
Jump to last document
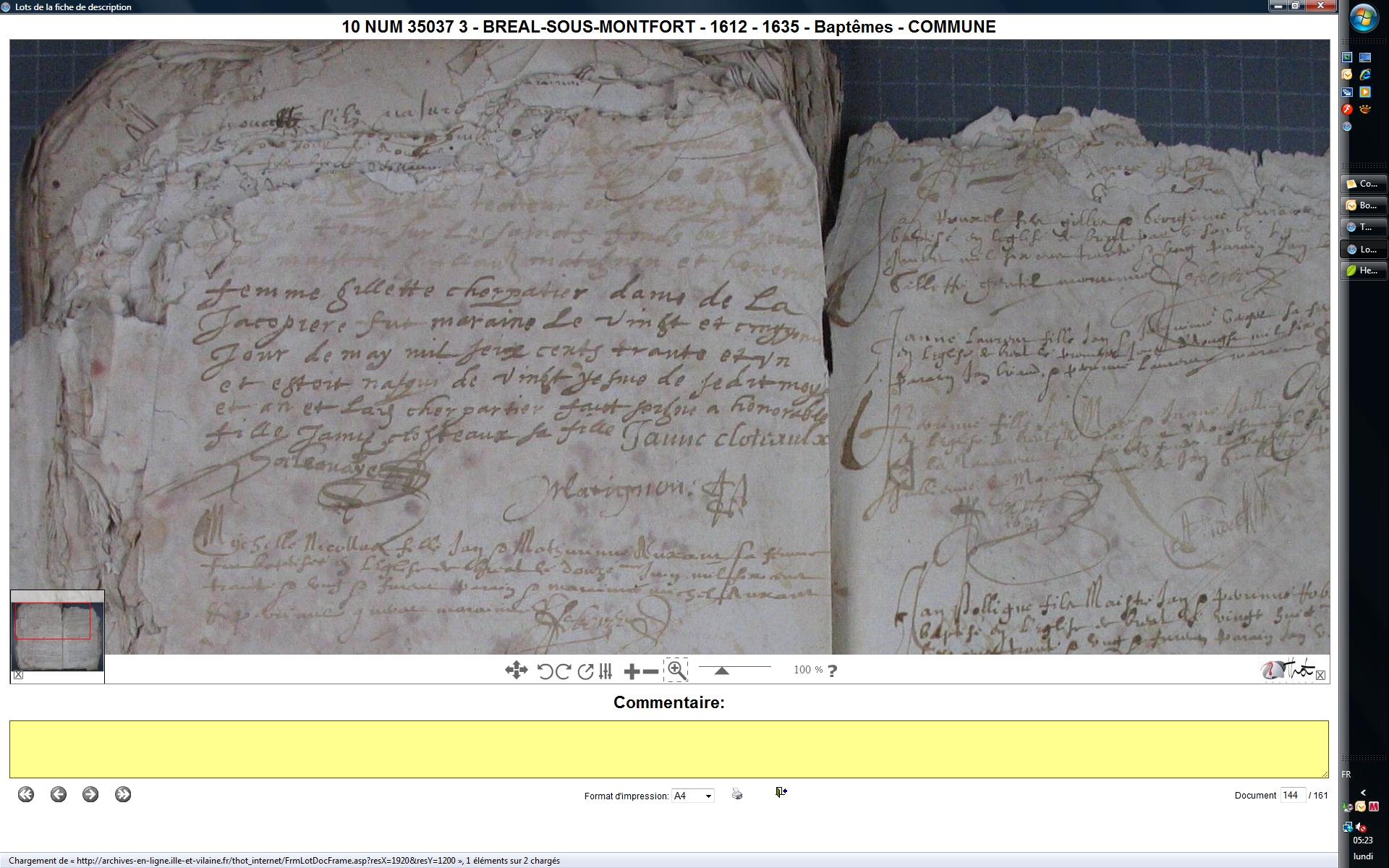(x=123, y=794)
